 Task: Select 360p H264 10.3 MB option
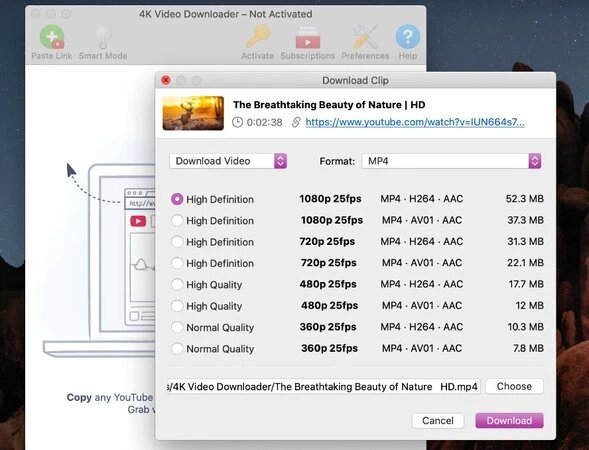point(177,328)
